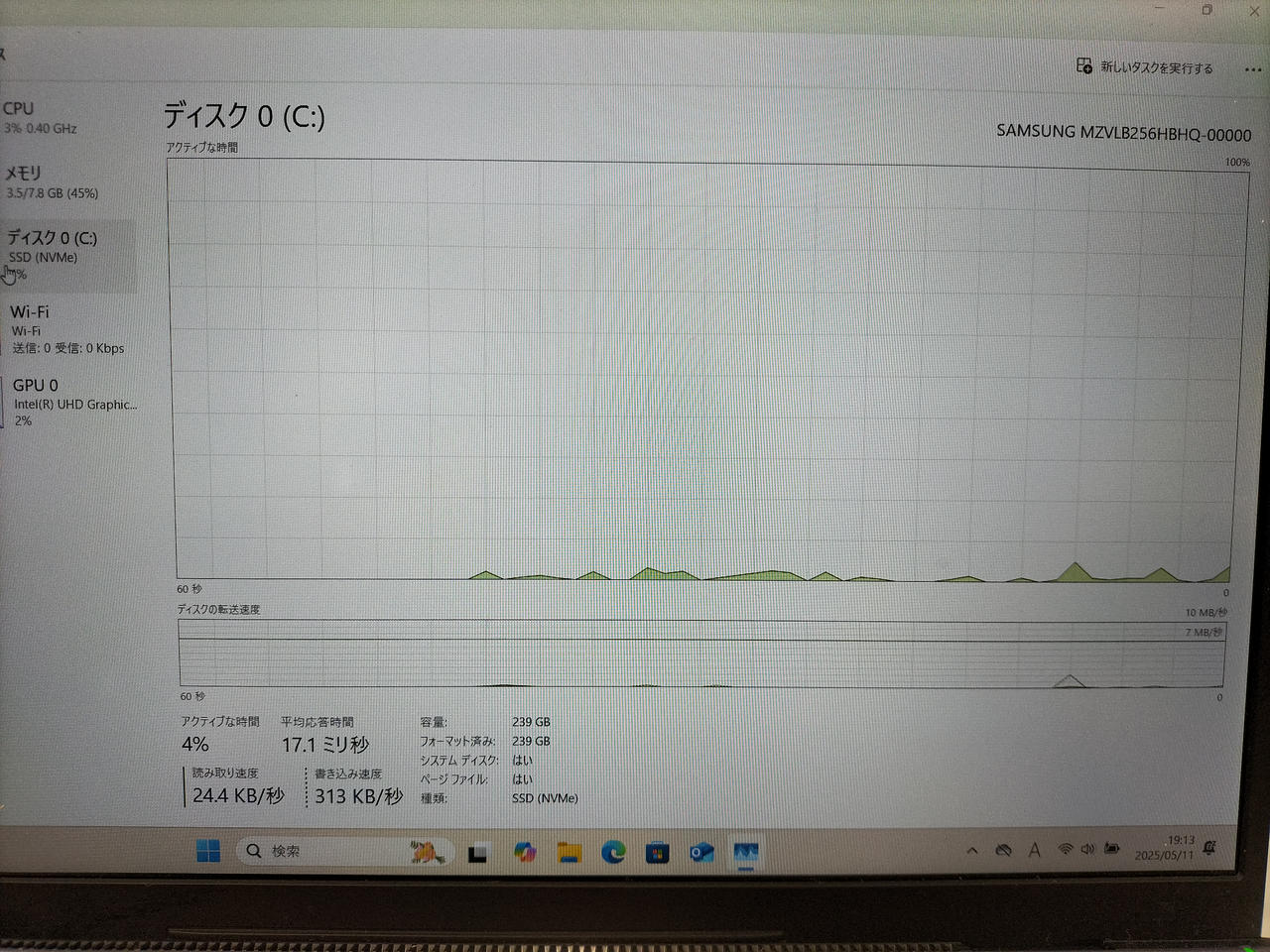Click 新しいタスクを実行する button
The width and height of the screenshot is (1270, 952).
tap(1145, 67)
